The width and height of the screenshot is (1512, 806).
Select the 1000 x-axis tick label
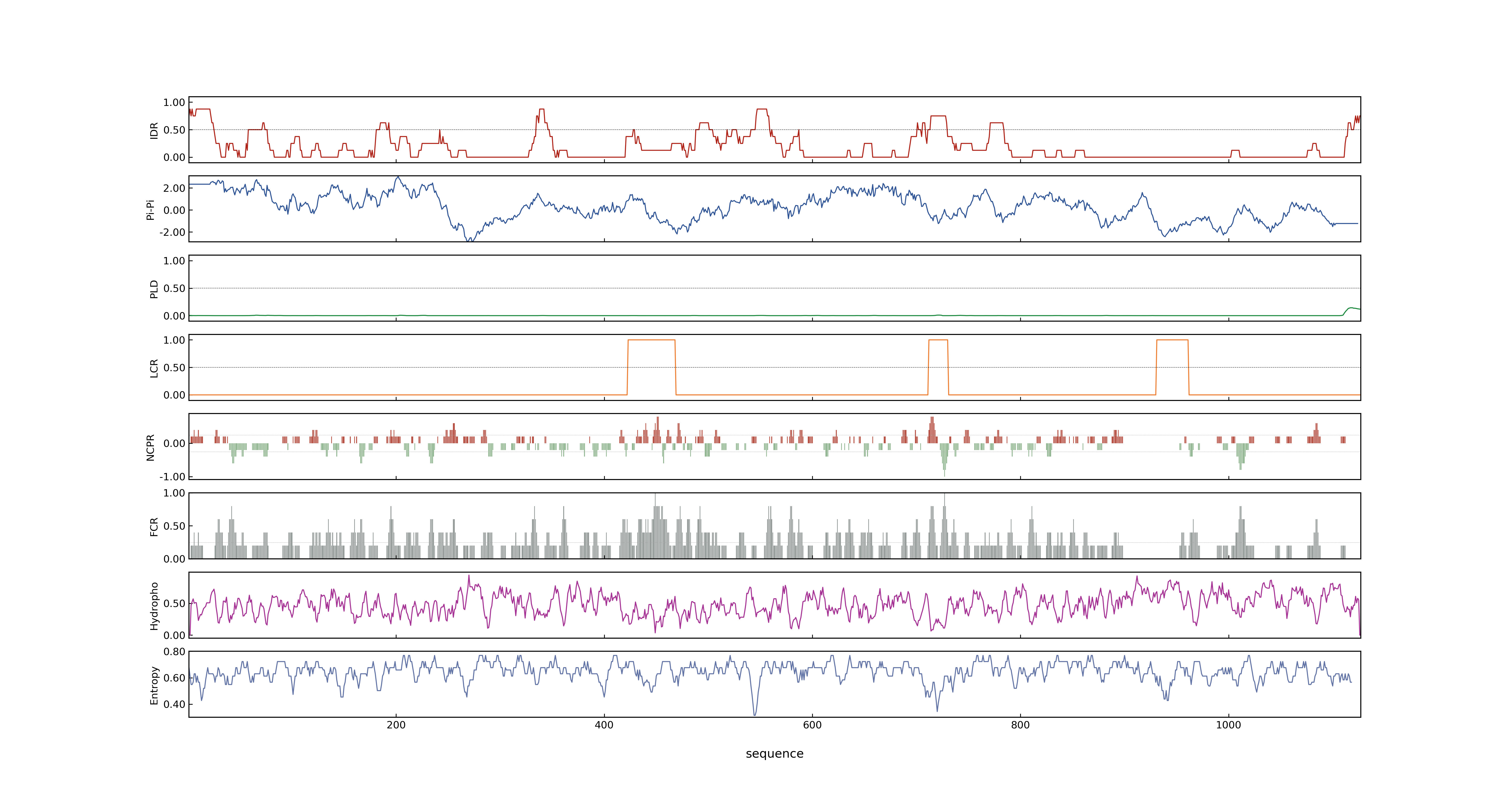pos(1228,725)
